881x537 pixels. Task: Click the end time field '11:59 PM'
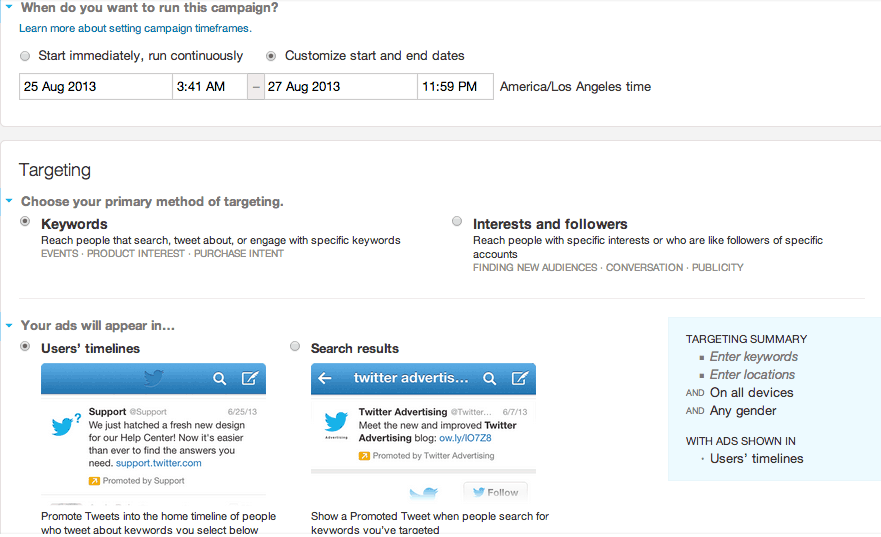point(455,87)
